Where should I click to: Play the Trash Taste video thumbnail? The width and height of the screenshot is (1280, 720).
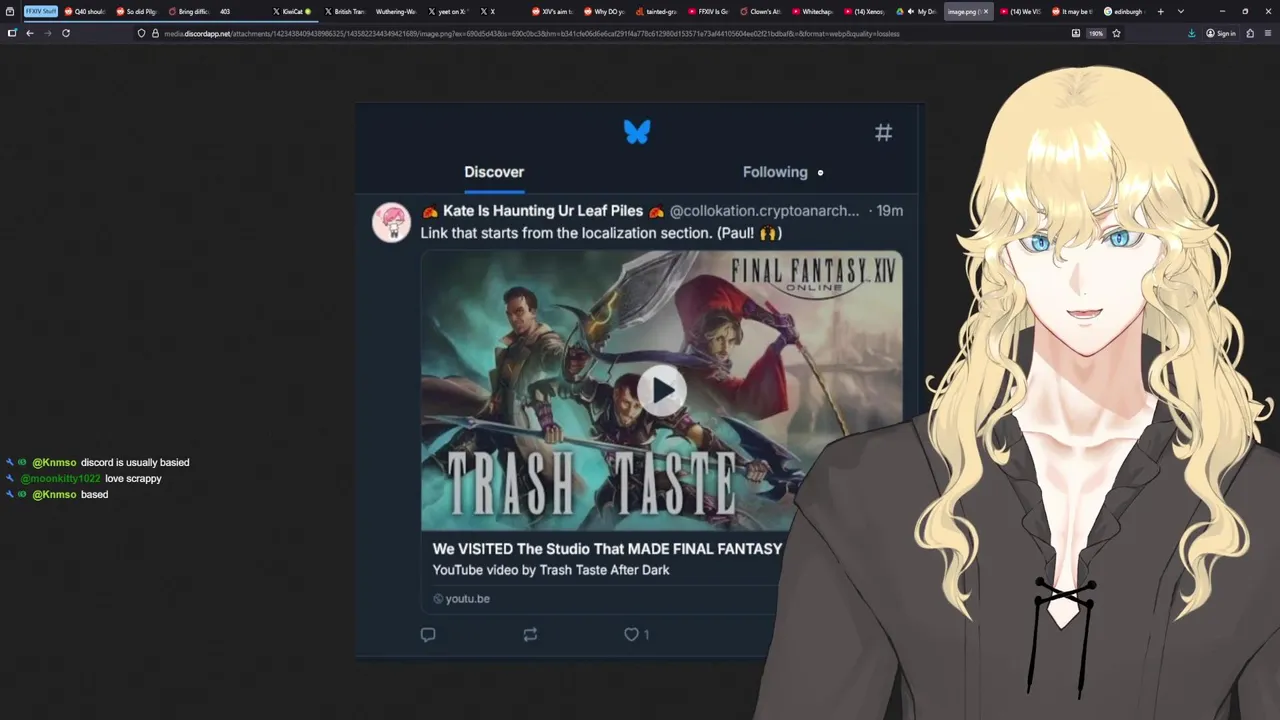coord(662,390)
